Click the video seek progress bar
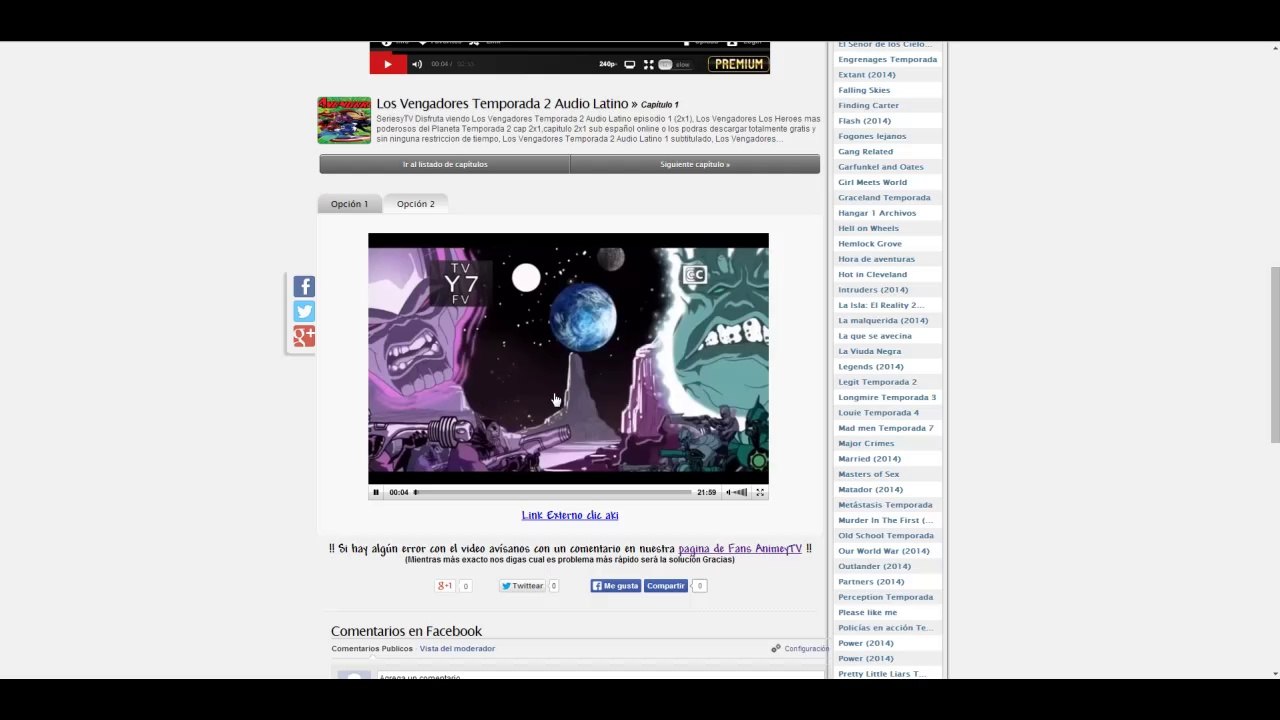Viewport: 1280px width, 720px height. (553, 492)
